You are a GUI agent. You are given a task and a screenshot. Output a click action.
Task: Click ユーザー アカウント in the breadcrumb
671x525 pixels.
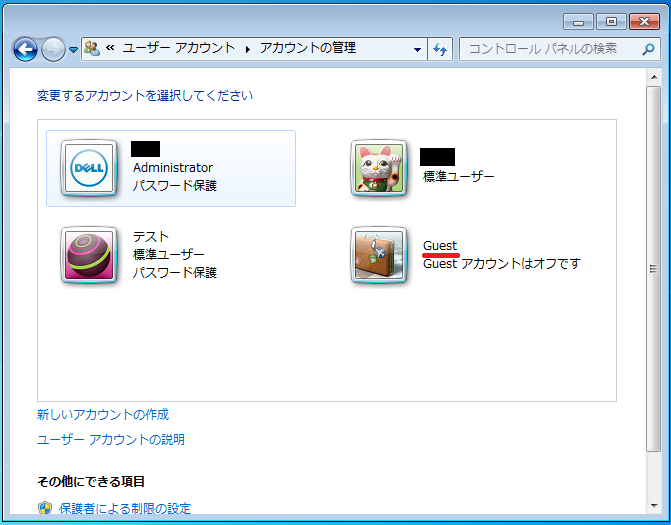click(x=179, y=48)
